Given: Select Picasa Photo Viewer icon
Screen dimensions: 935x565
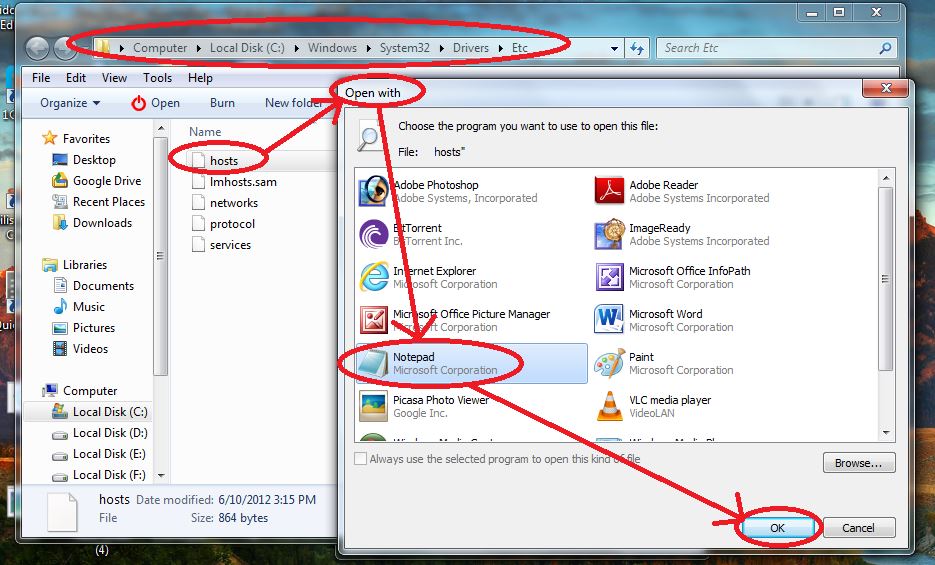Looking at the screenshot, I should pyautogui.click(x=374, y=405).
